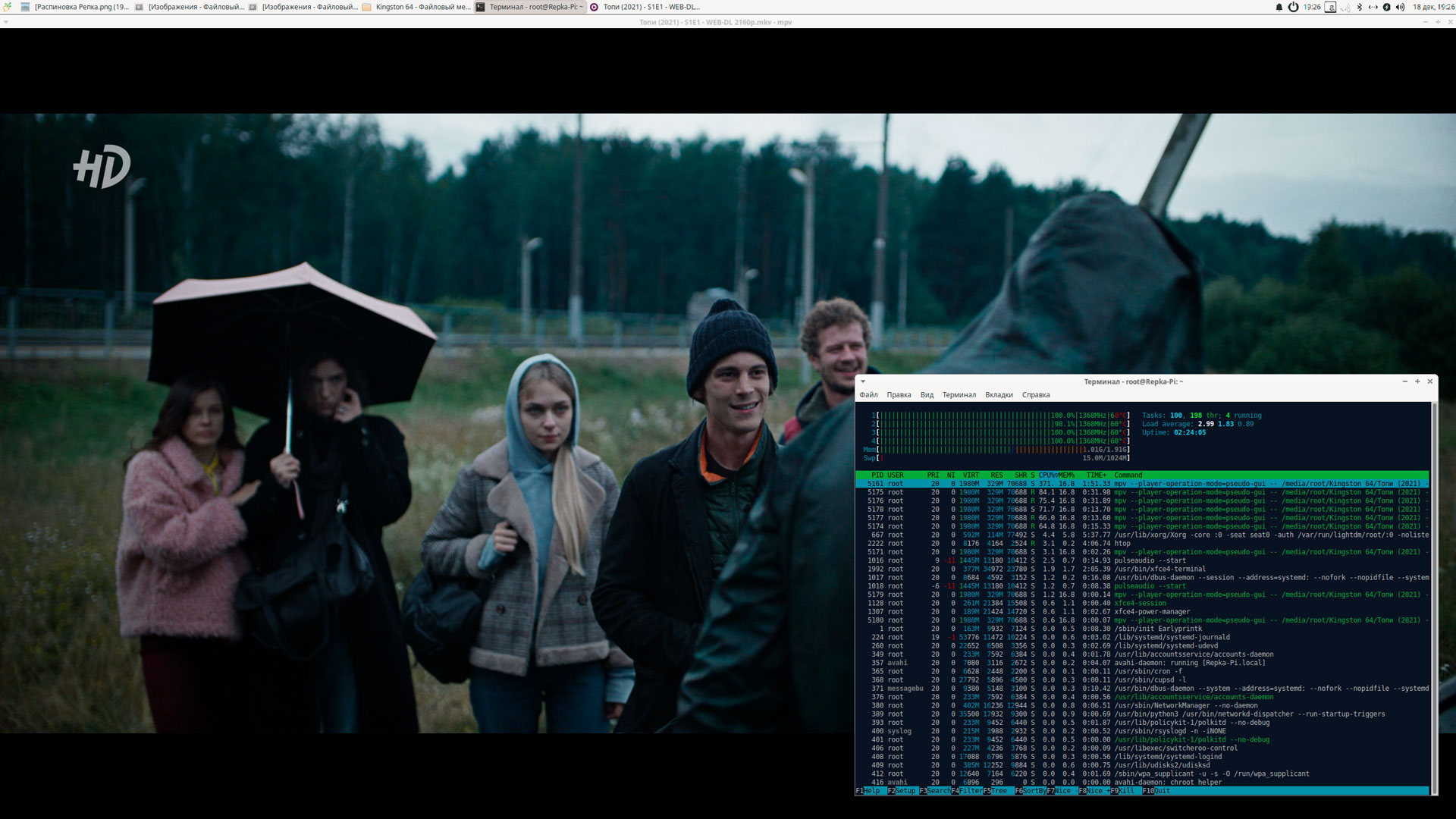
Task: Click the date and time clock in the panel
Action: [1432, 7]
